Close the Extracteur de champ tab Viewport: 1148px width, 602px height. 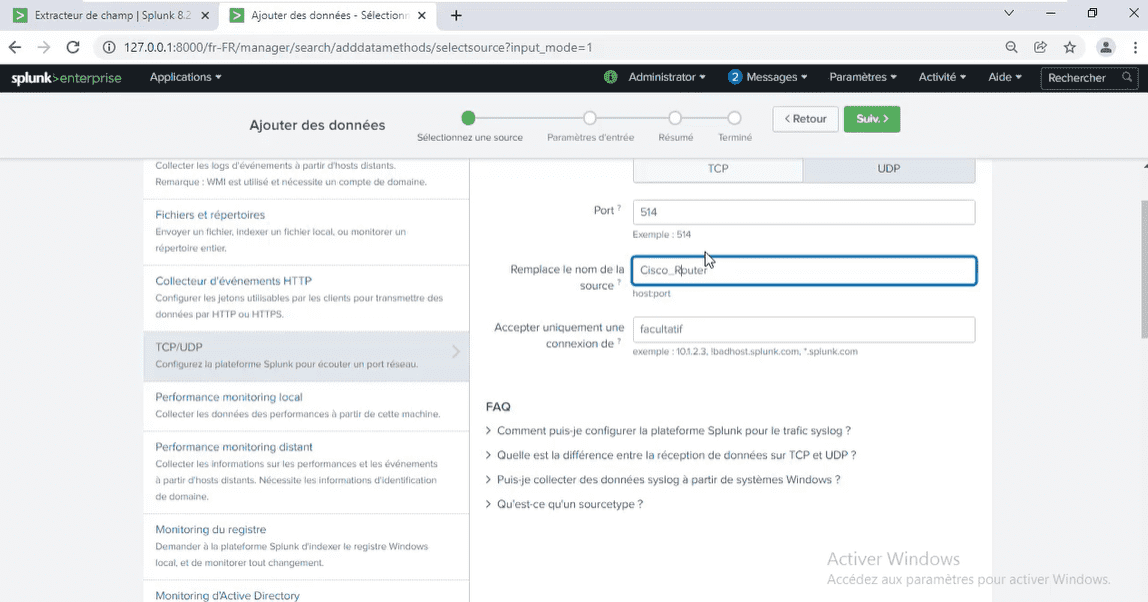205,15
